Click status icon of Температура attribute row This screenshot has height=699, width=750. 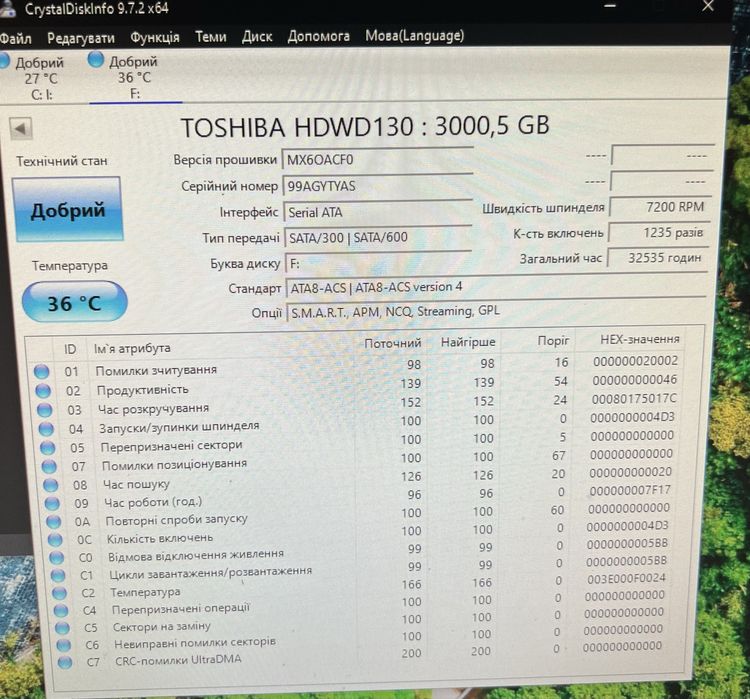point(59,593)
